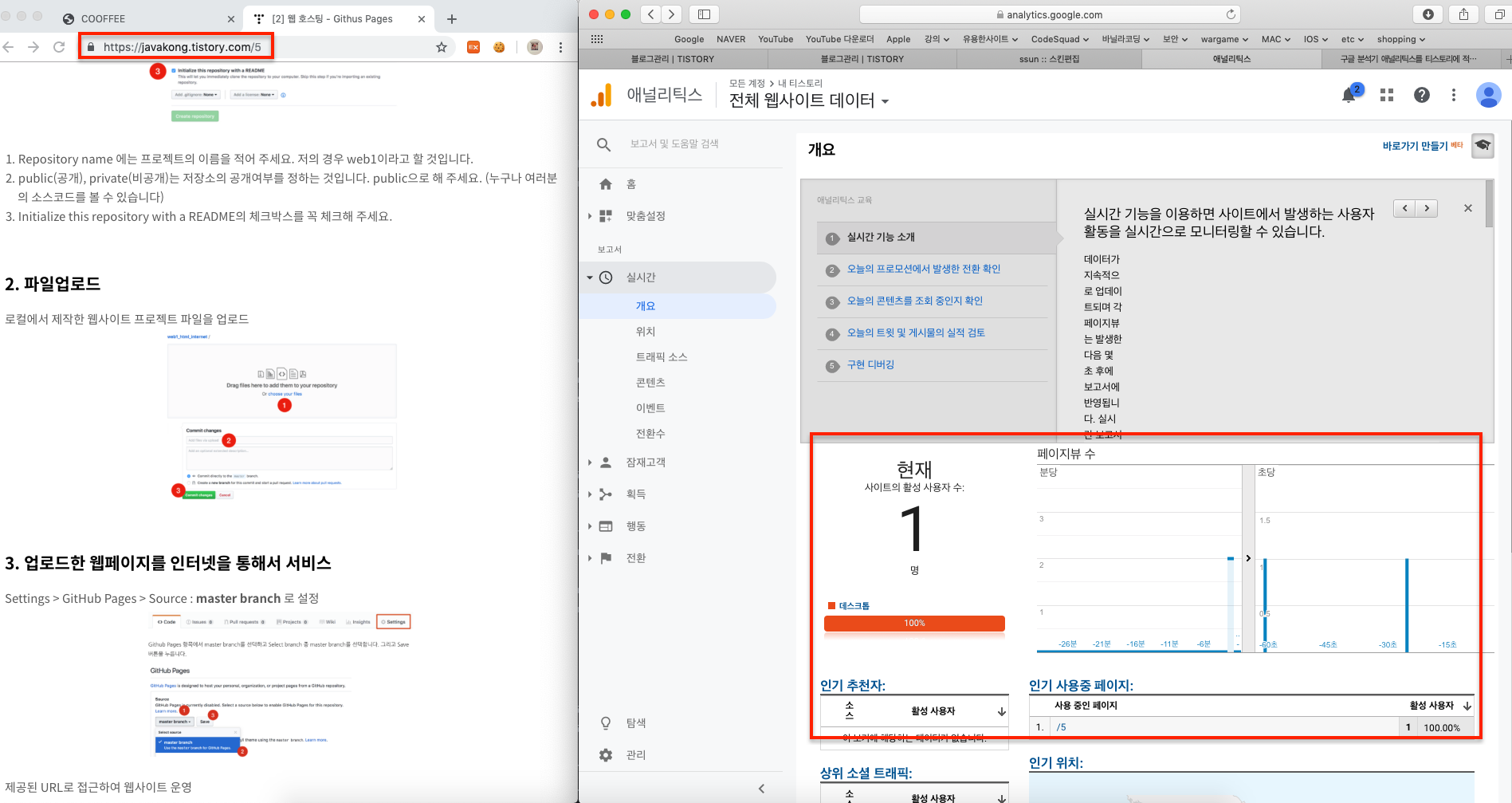
Task: Open 탐색 in Analytics sidebar
Action: tap(635, 723)
